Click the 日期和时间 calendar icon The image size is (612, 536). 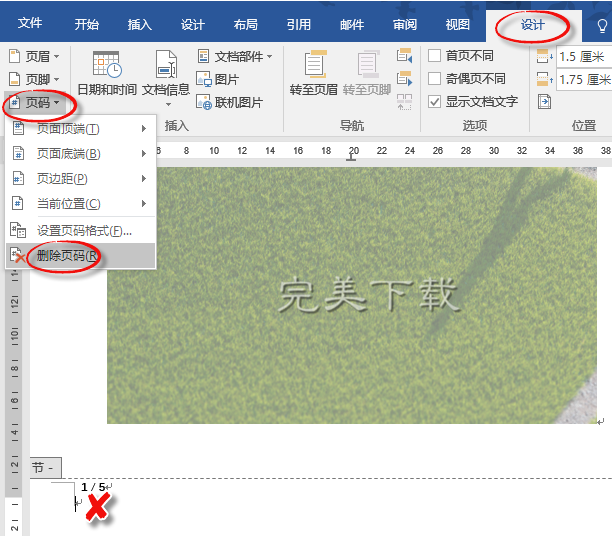coord(107,64)
